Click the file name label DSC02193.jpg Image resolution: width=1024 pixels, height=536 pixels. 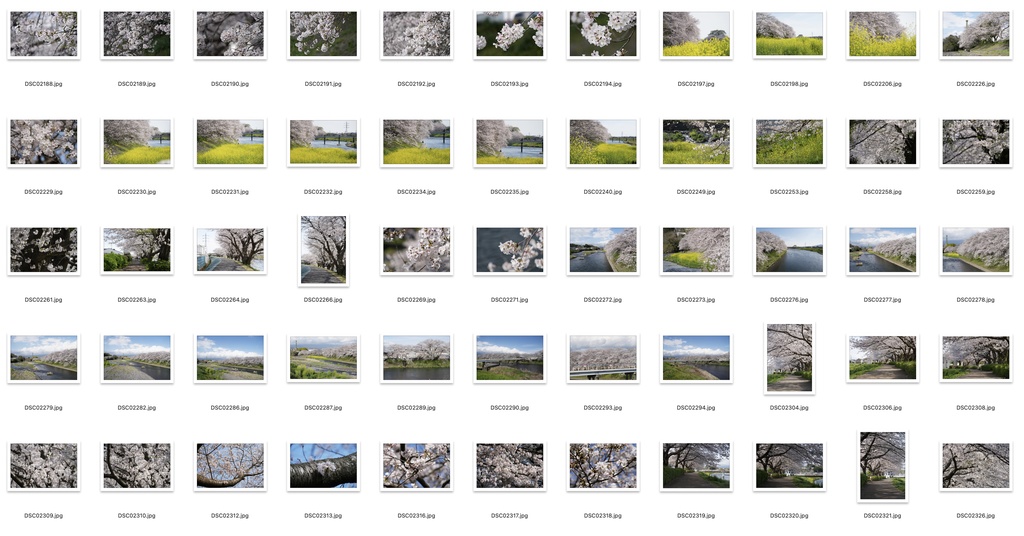click(509, 84)
